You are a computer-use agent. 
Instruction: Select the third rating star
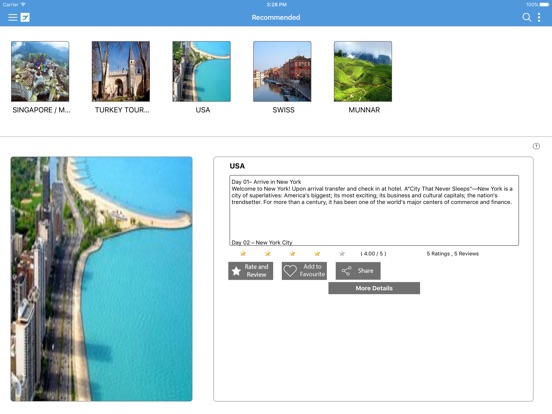click(292, 253)
